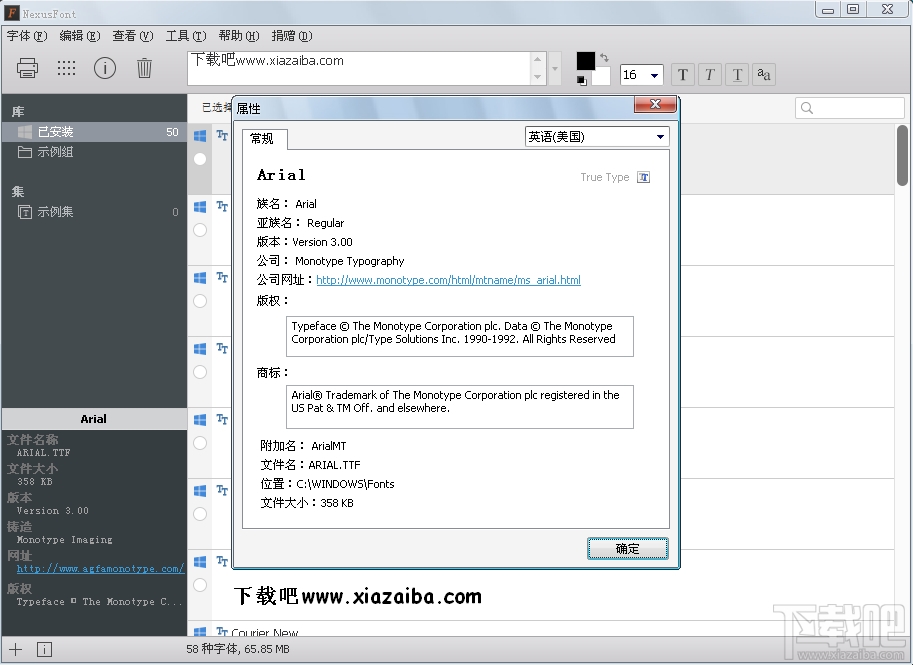
Task: Select the fifth font row radio circle
Action: 200,443
